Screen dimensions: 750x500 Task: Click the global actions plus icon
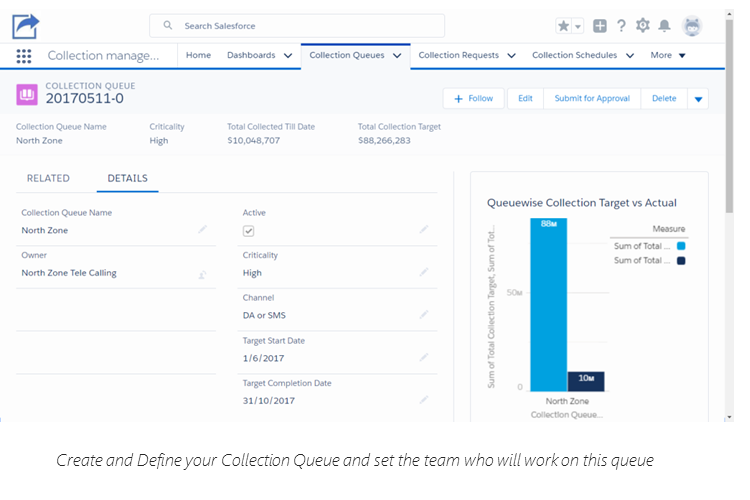point(600,26)
